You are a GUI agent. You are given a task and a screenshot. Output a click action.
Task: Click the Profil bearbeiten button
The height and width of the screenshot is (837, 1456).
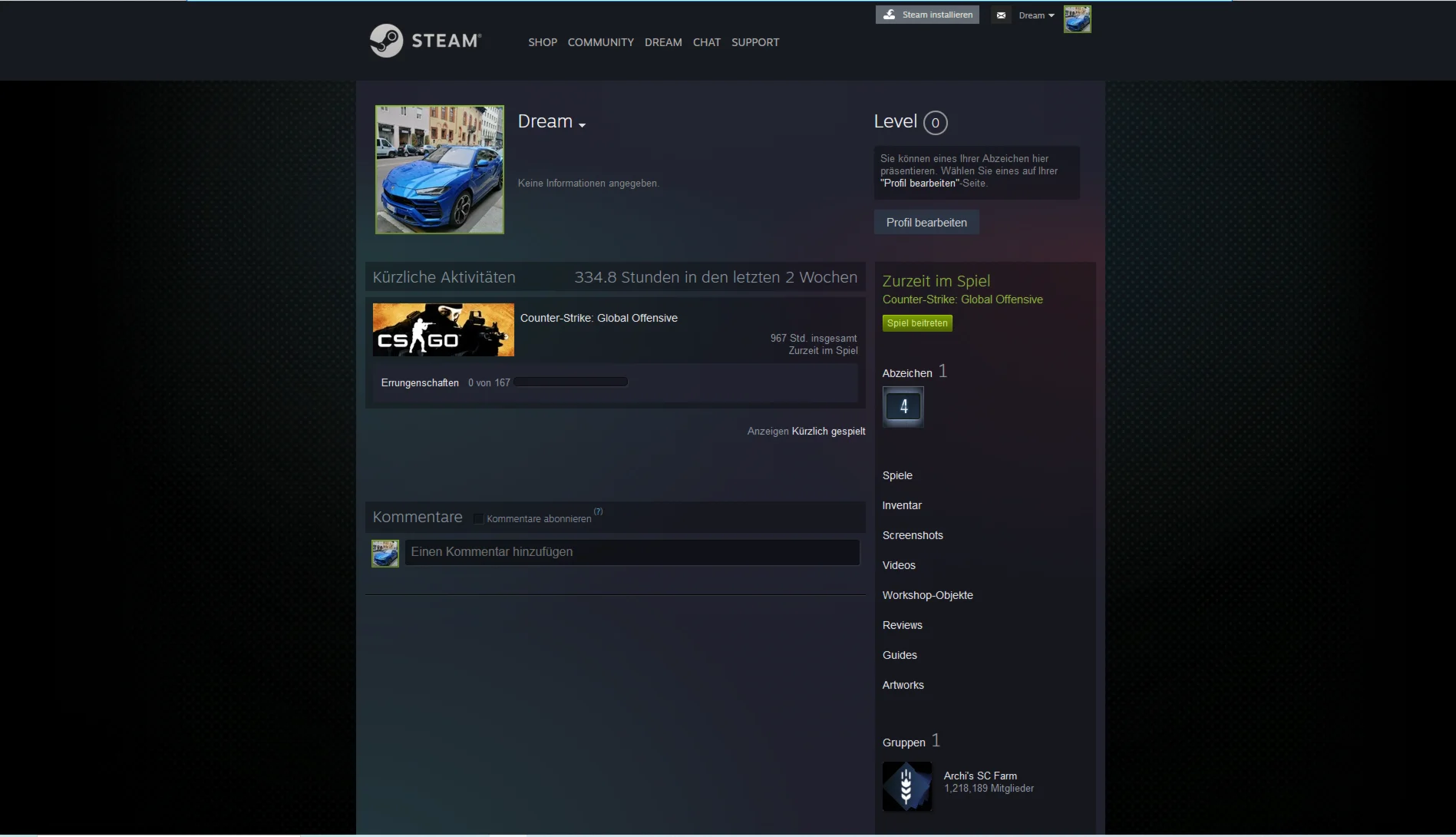click(x=926, y=222)
